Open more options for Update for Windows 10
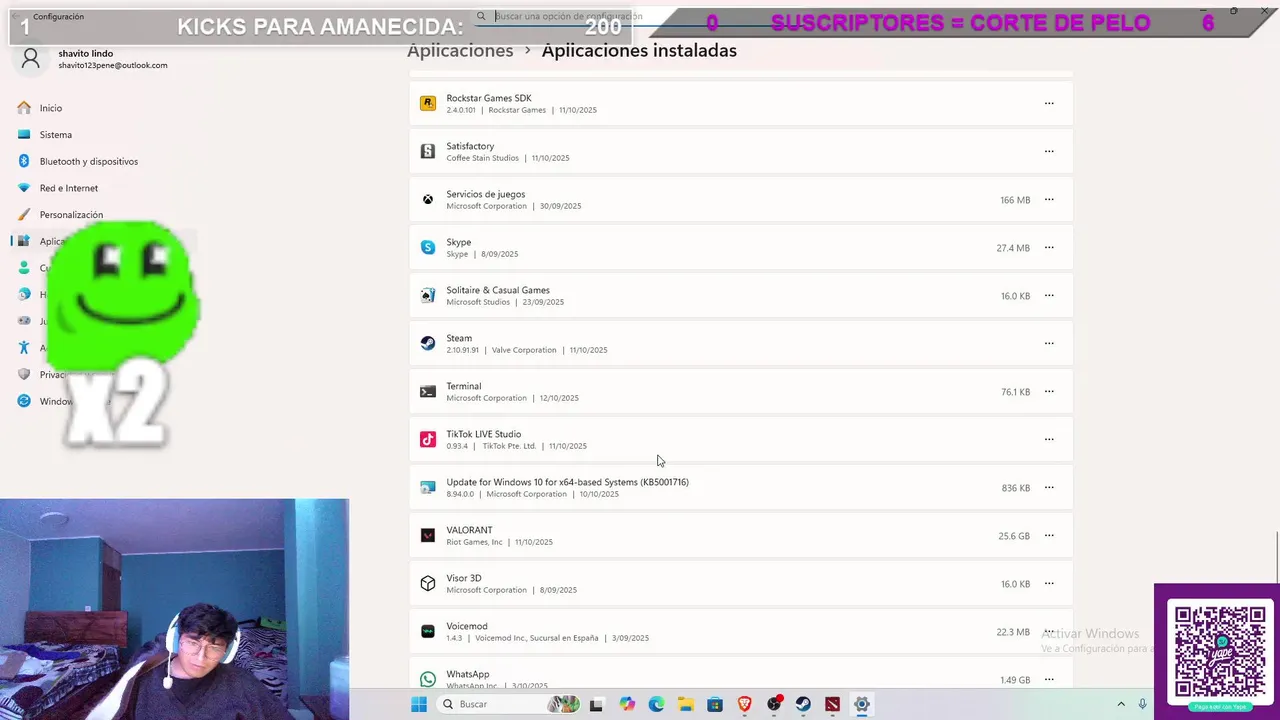 [1049, 487]
